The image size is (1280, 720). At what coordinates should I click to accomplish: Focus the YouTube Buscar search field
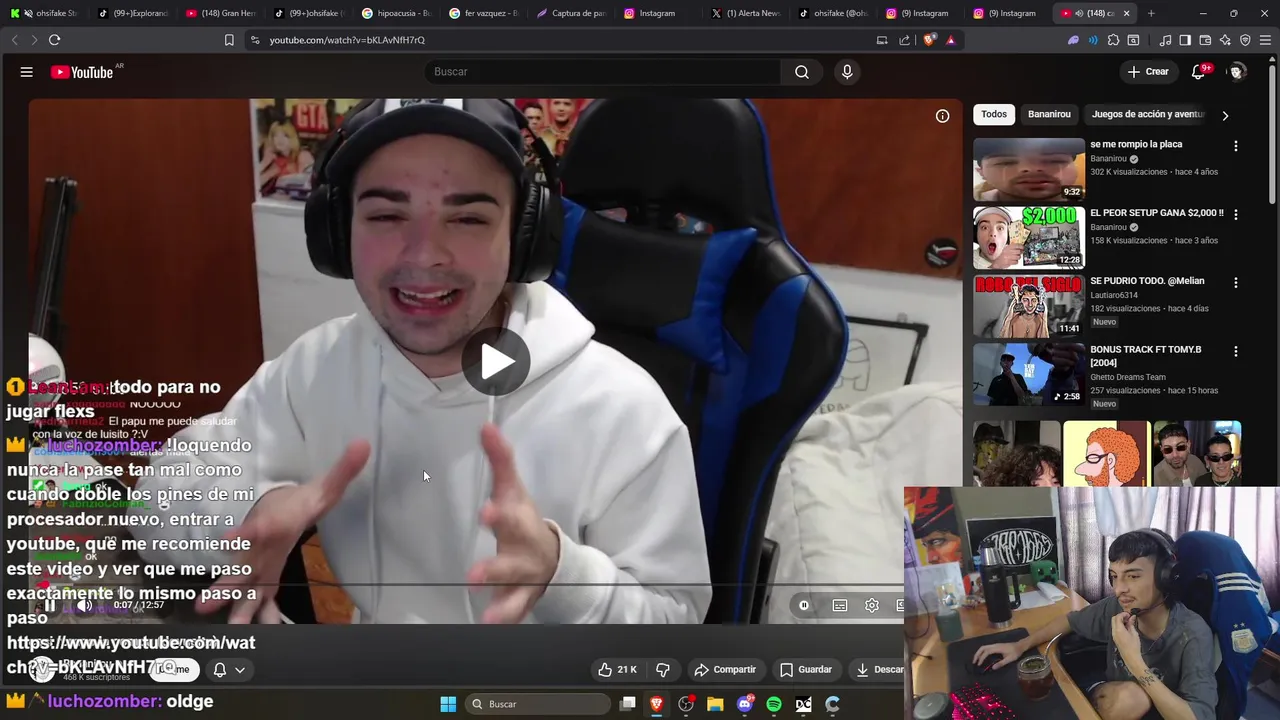(x=602, y=72)
